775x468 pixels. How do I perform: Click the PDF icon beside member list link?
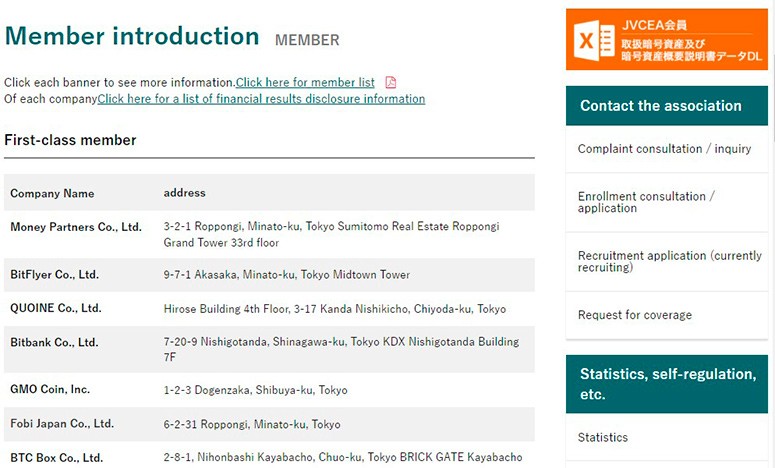point(391,82)
